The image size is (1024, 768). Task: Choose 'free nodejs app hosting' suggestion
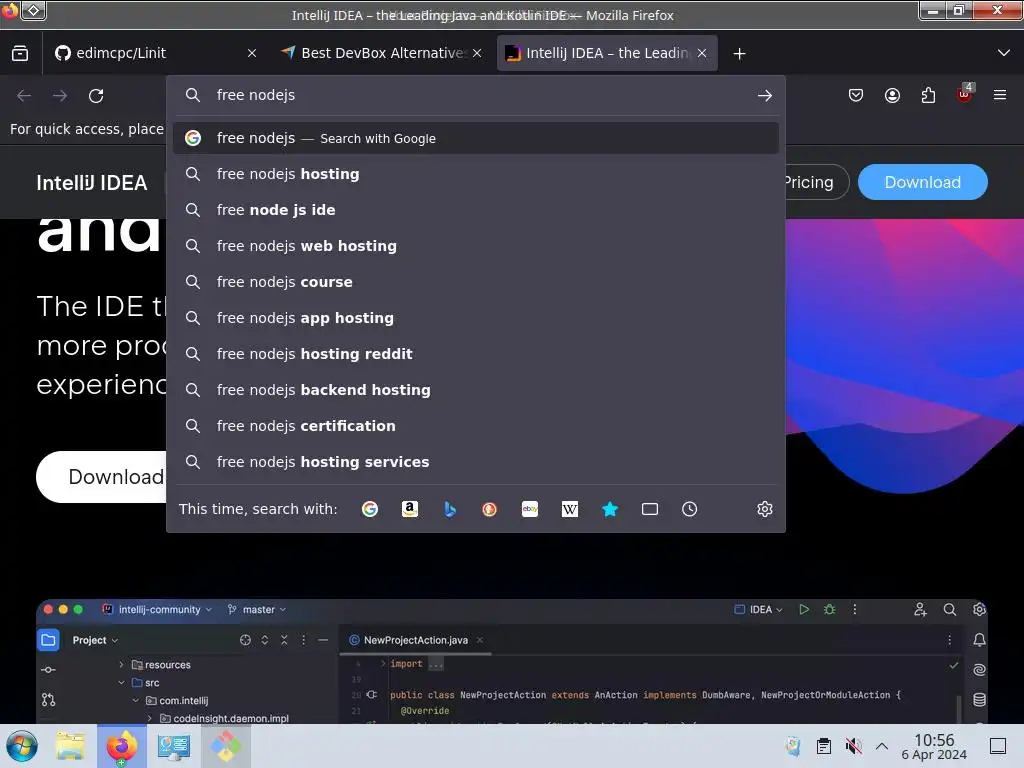(475, 317)
